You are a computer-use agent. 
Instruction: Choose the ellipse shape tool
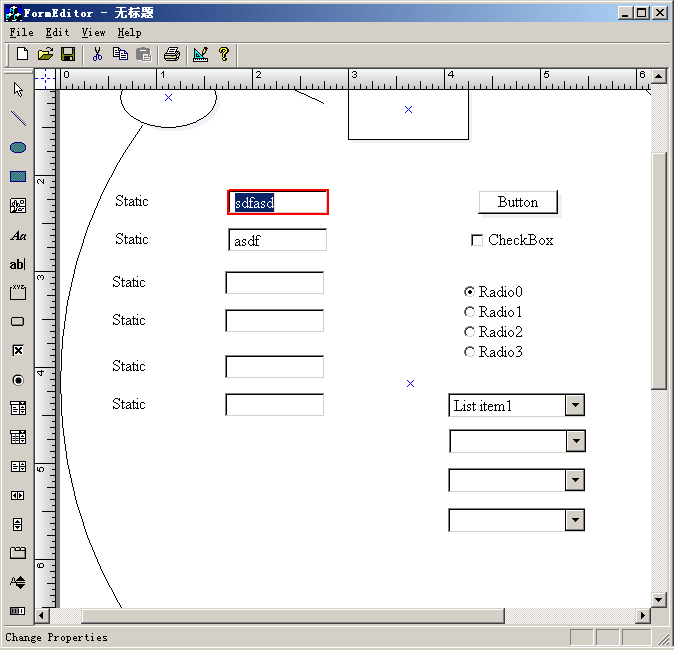tap(18, 148)
